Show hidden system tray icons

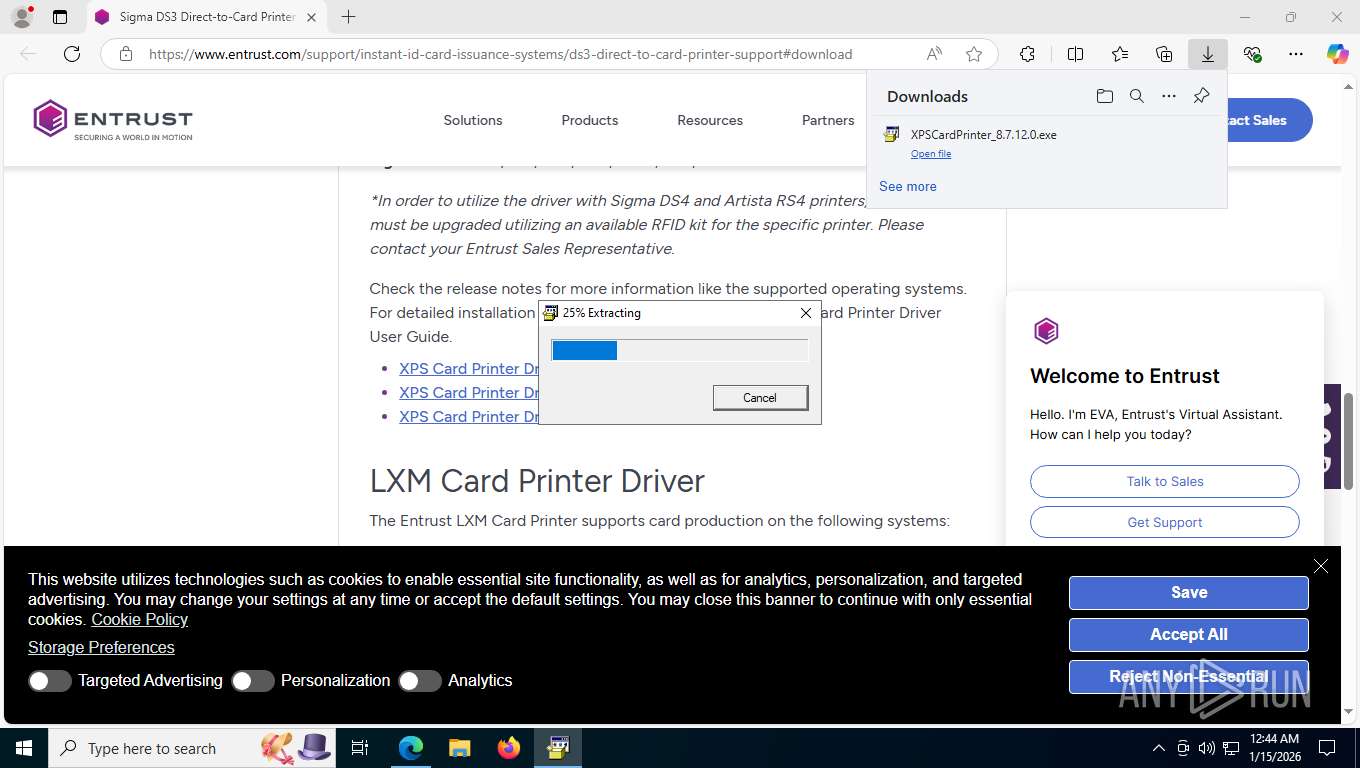tap(1159, 748)
